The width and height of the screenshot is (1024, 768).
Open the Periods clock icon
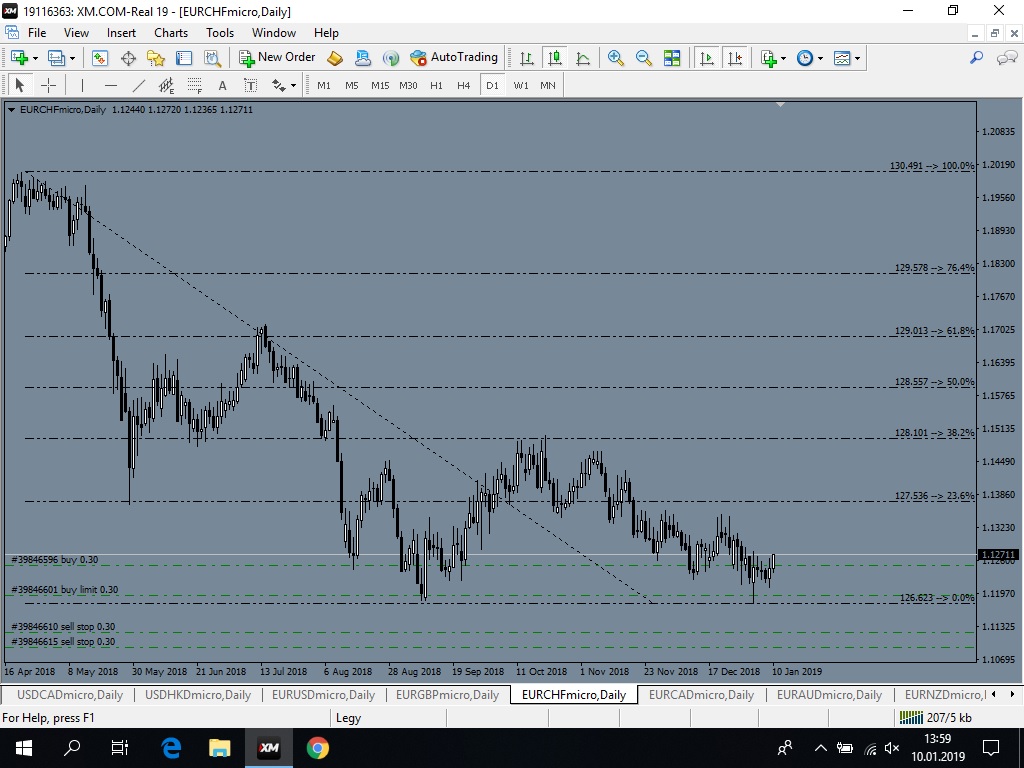(x=805, y=58)
